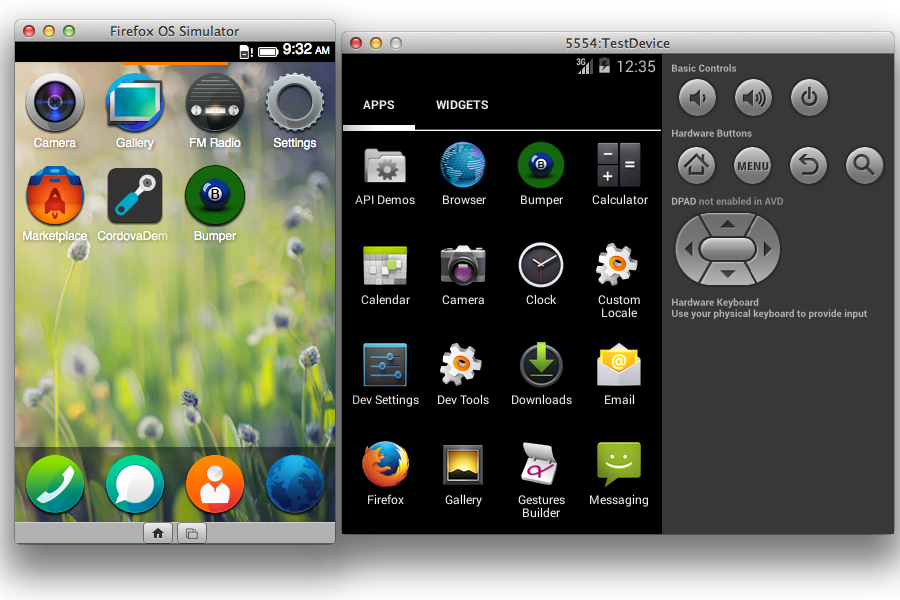The height and width of the screenshot is (600, 900).
Task: Click hardware MENU button
Action: coord(753,166)
